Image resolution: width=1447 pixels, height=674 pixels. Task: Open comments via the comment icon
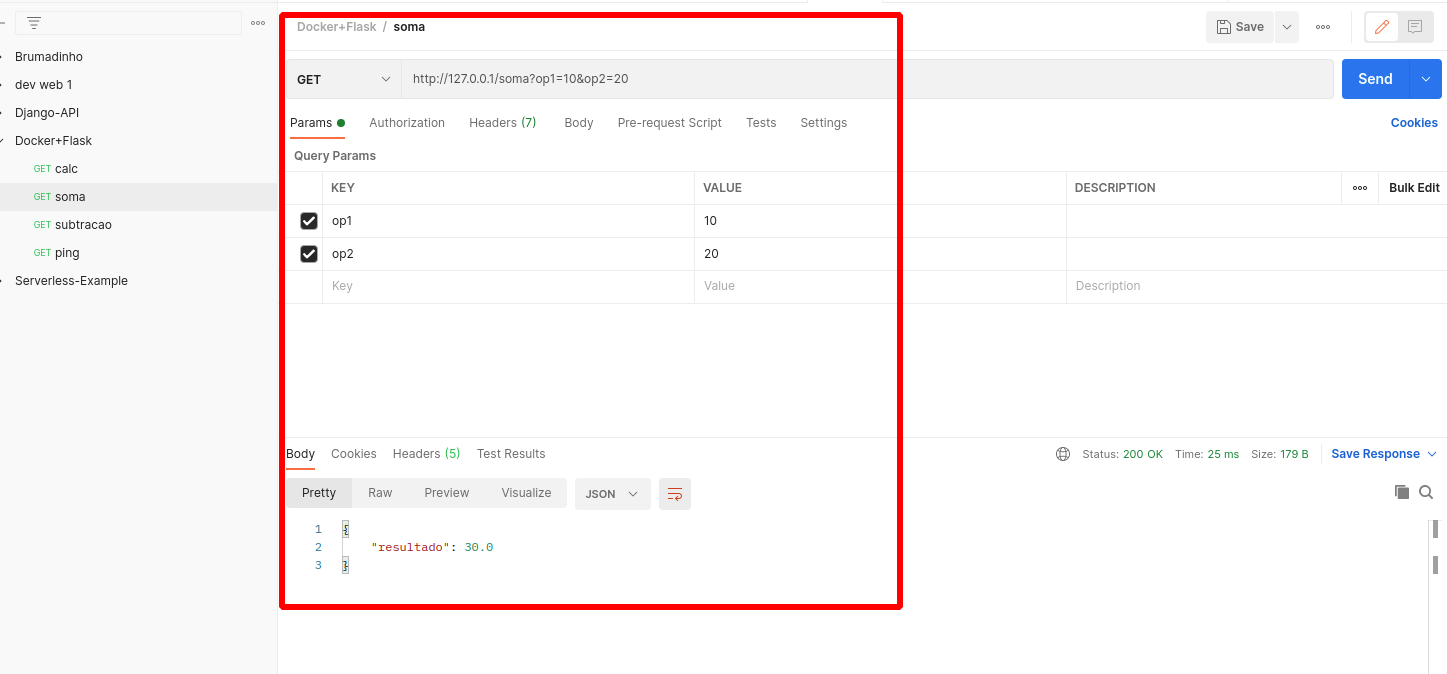coord(1414,27)
